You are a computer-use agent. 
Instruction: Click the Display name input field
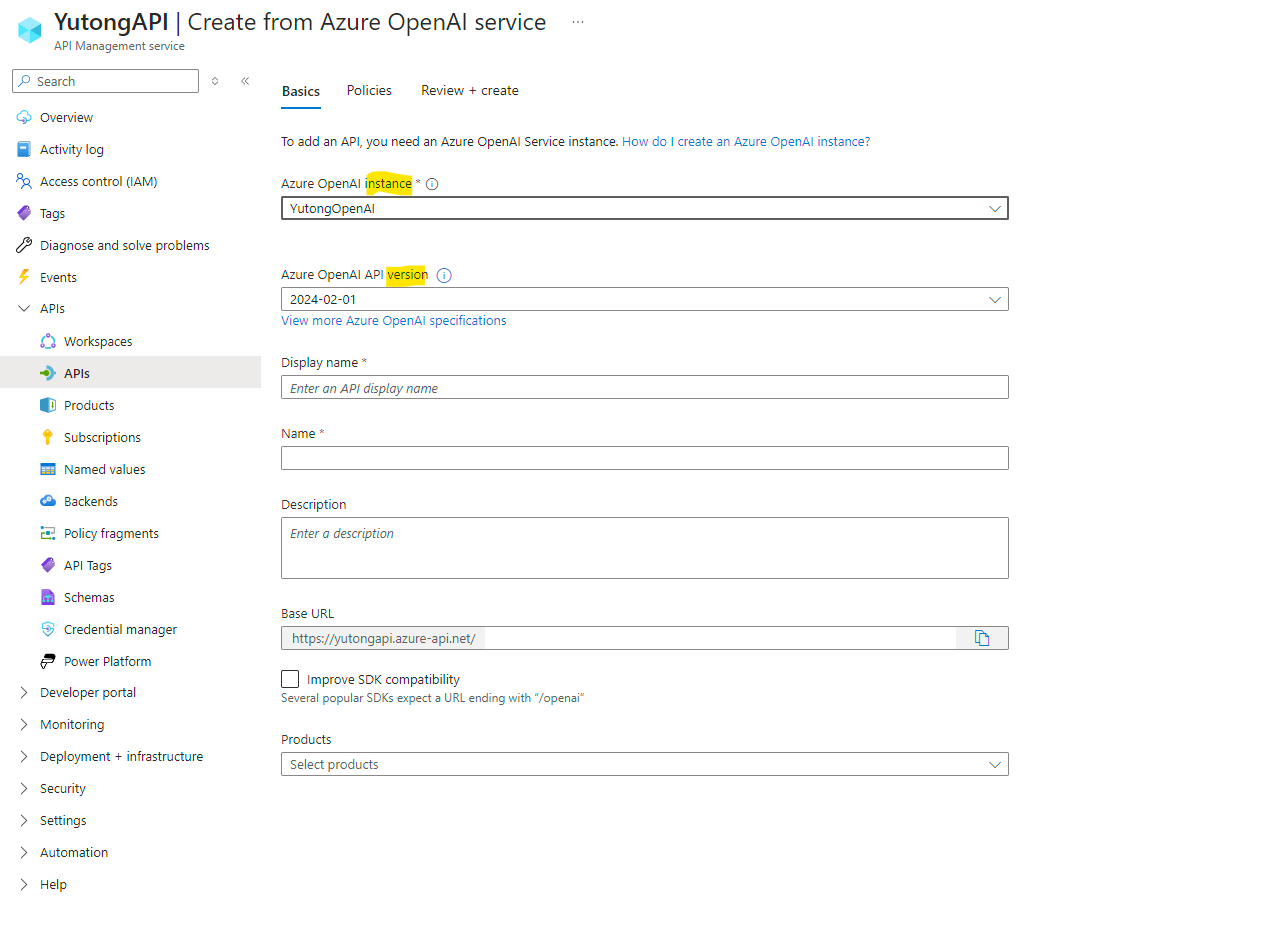(x=645, y=387)
